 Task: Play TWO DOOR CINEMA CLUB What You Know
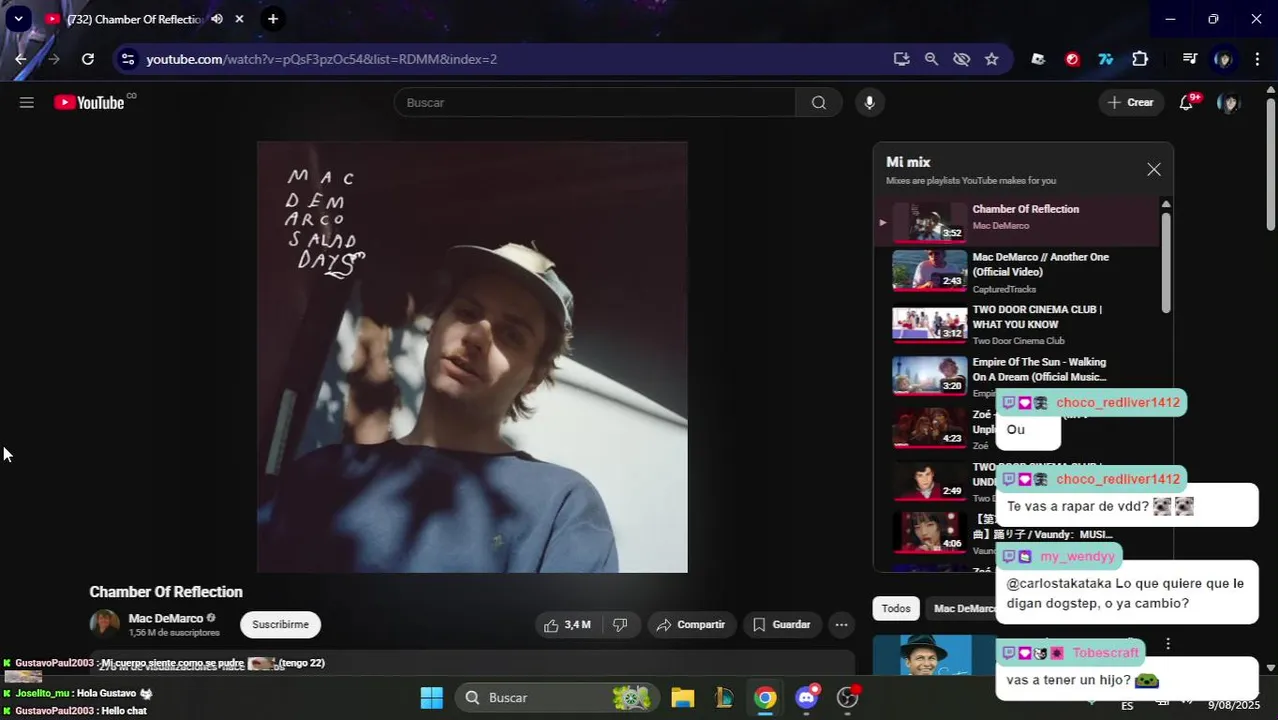1017,324
